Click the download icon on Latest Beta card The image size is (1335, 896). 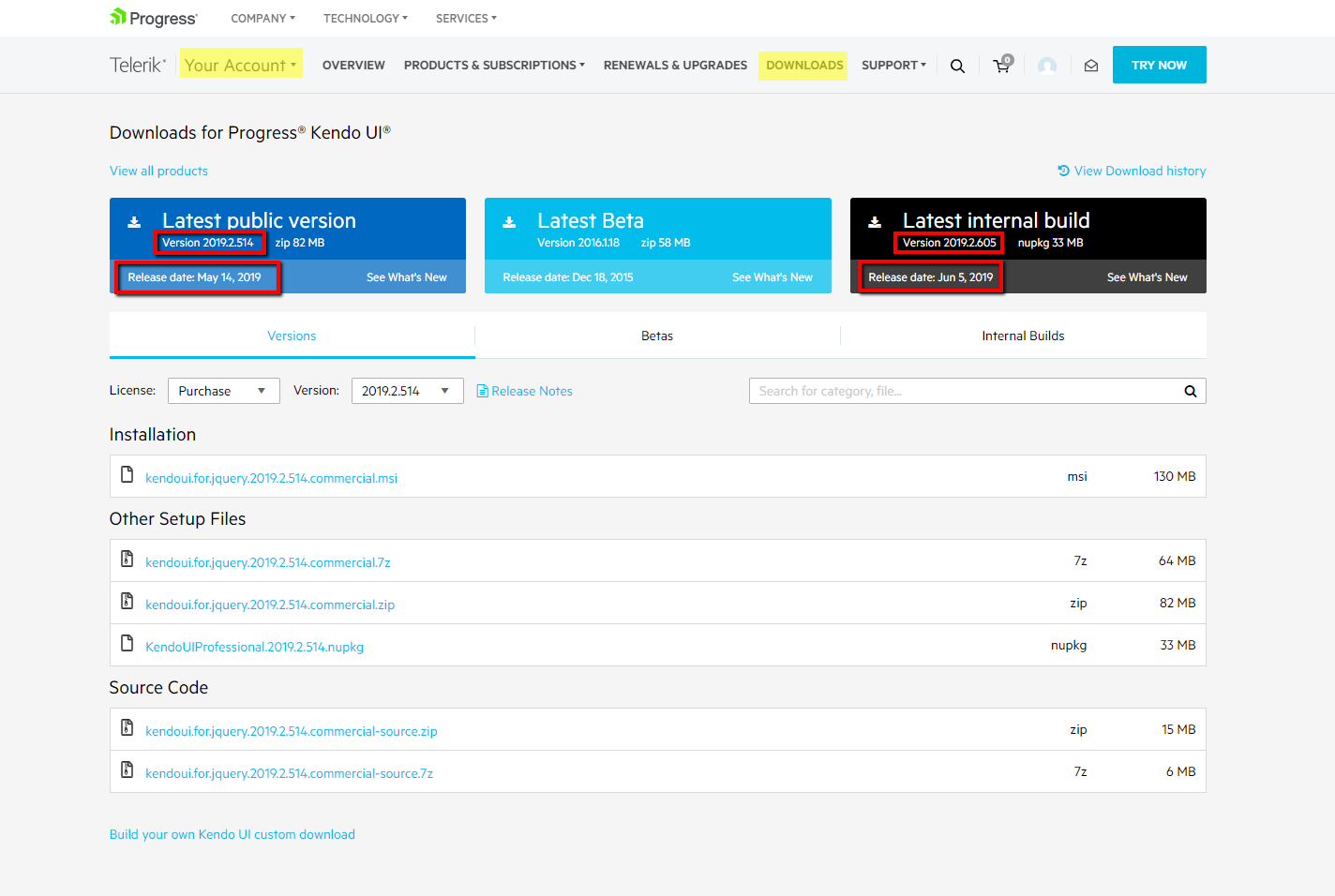[x=508, y=222]
